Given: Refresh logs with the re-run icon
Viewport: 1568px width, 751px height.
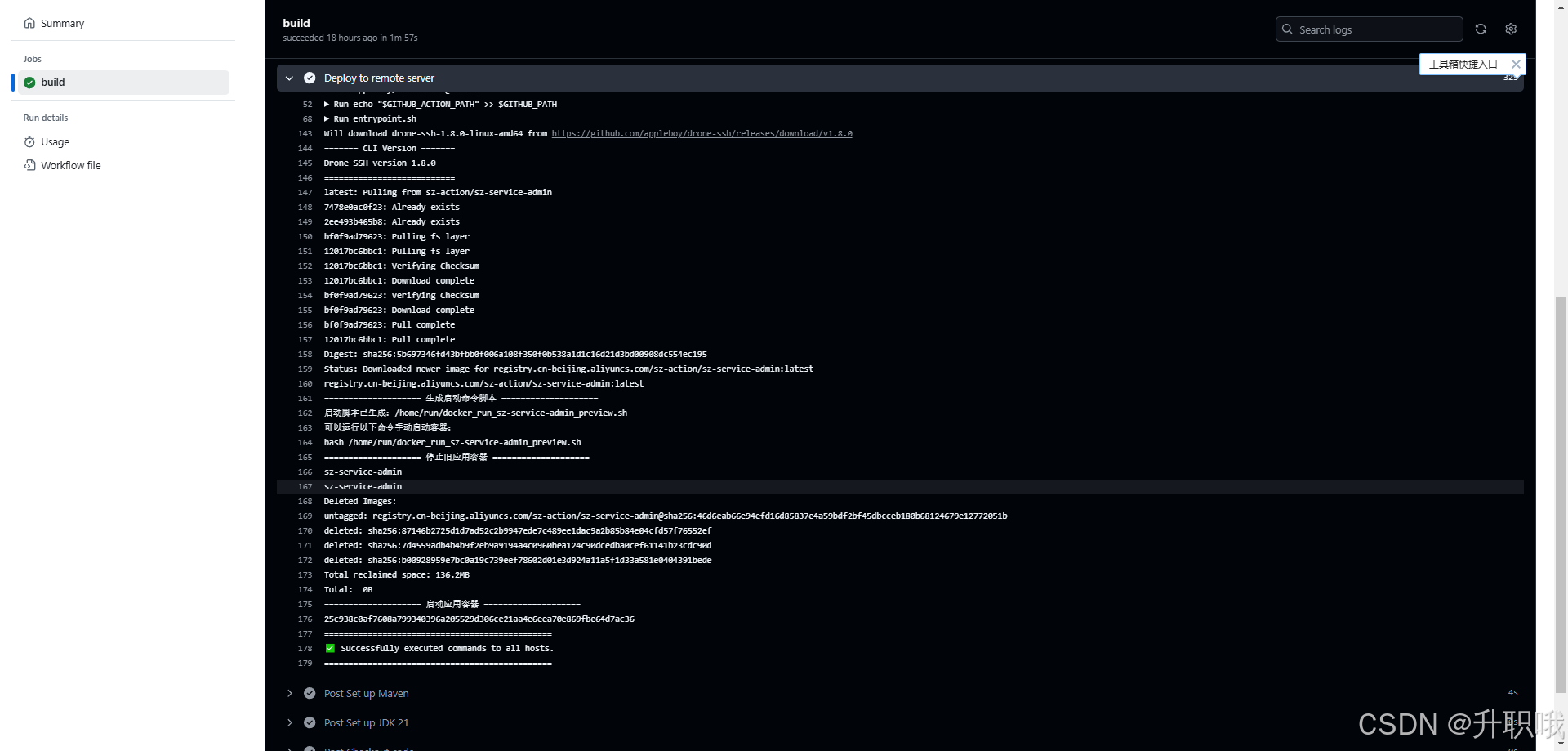Looking at the screenshot, I should click(1481, 29).
